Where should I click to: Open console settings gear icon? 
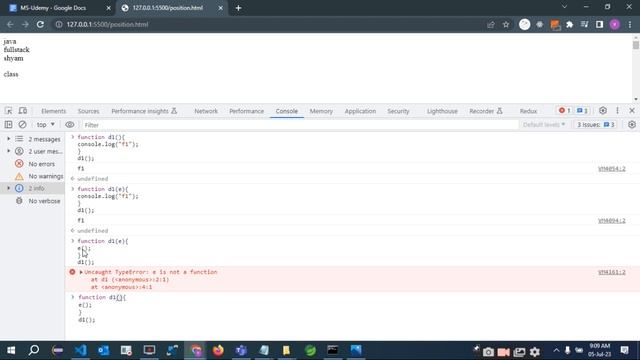pyautogui.click(x=632, y=124)
